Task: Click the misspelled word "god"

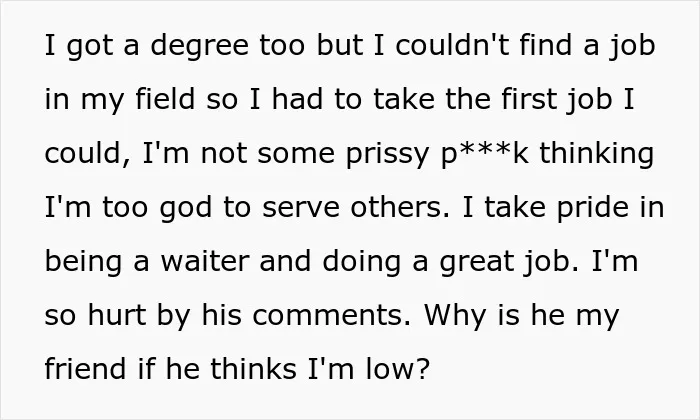Action: [x=186, y=209]
